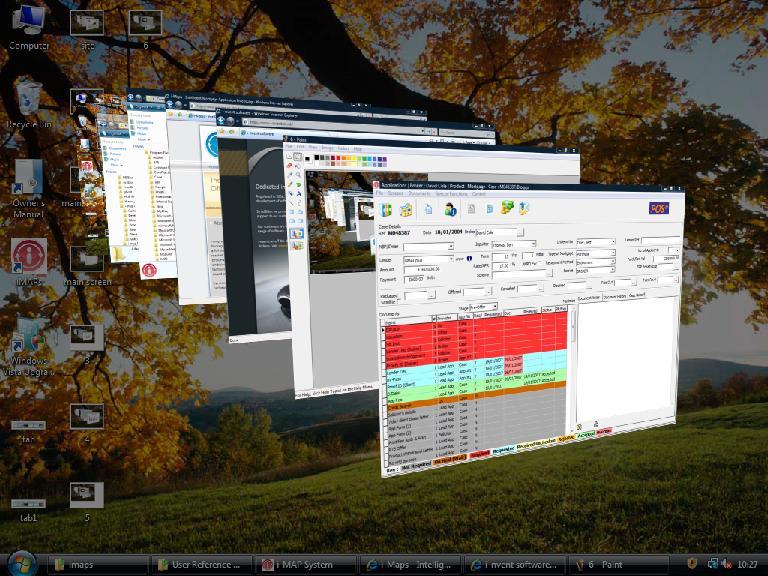Image resolution: width=768 pixels, height=576 pixels.
Task: Open the Documents menu in i-MAP window
Action: [419, 194]
